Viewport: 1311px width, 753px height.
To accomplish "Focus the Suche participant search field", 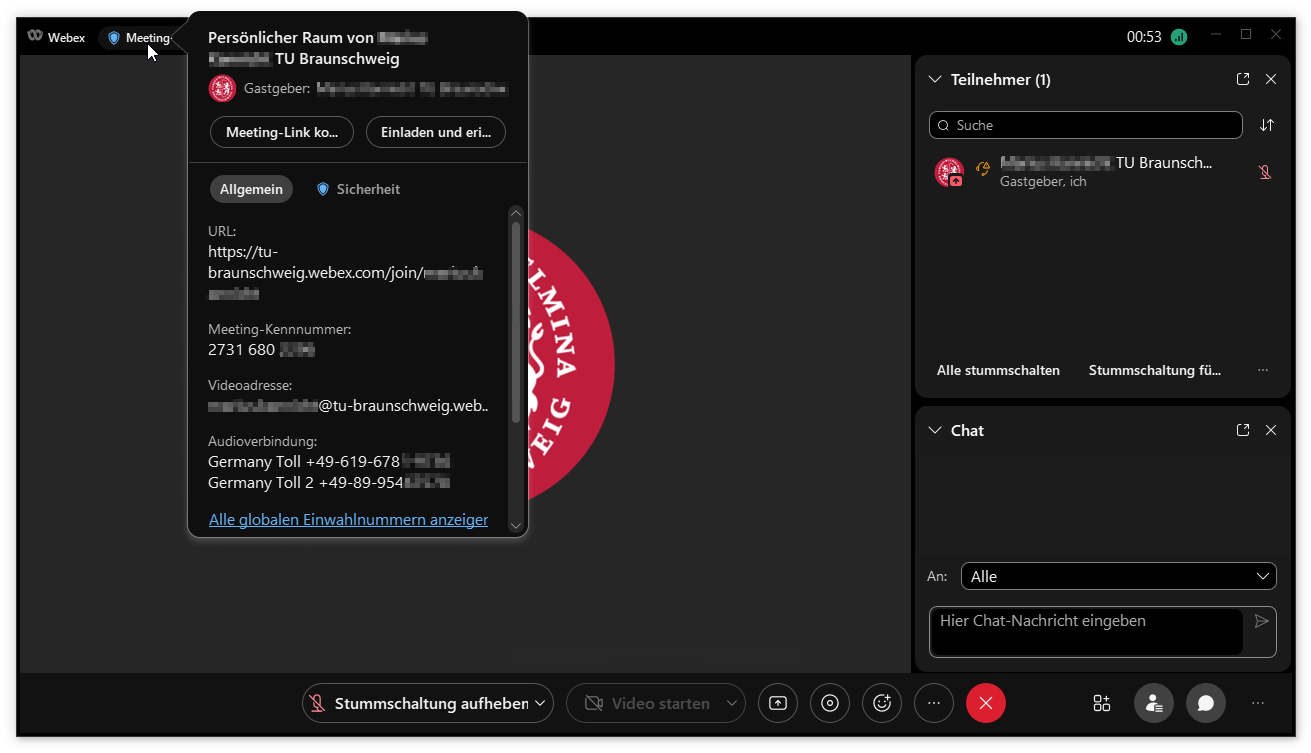I will [1086, 125].
